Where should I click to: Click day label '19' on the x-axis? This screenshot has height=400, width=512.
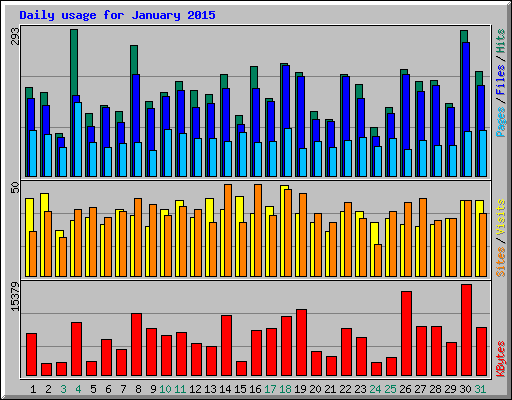click(x=300, y=389)
